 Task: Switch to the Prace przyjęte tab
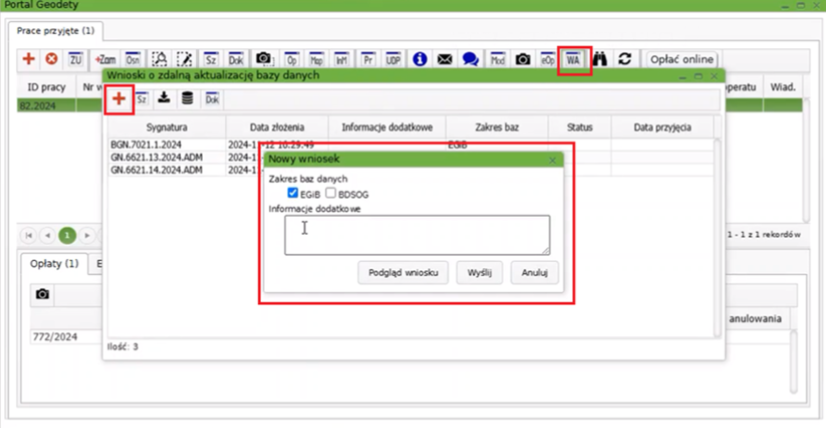(55, 31)
